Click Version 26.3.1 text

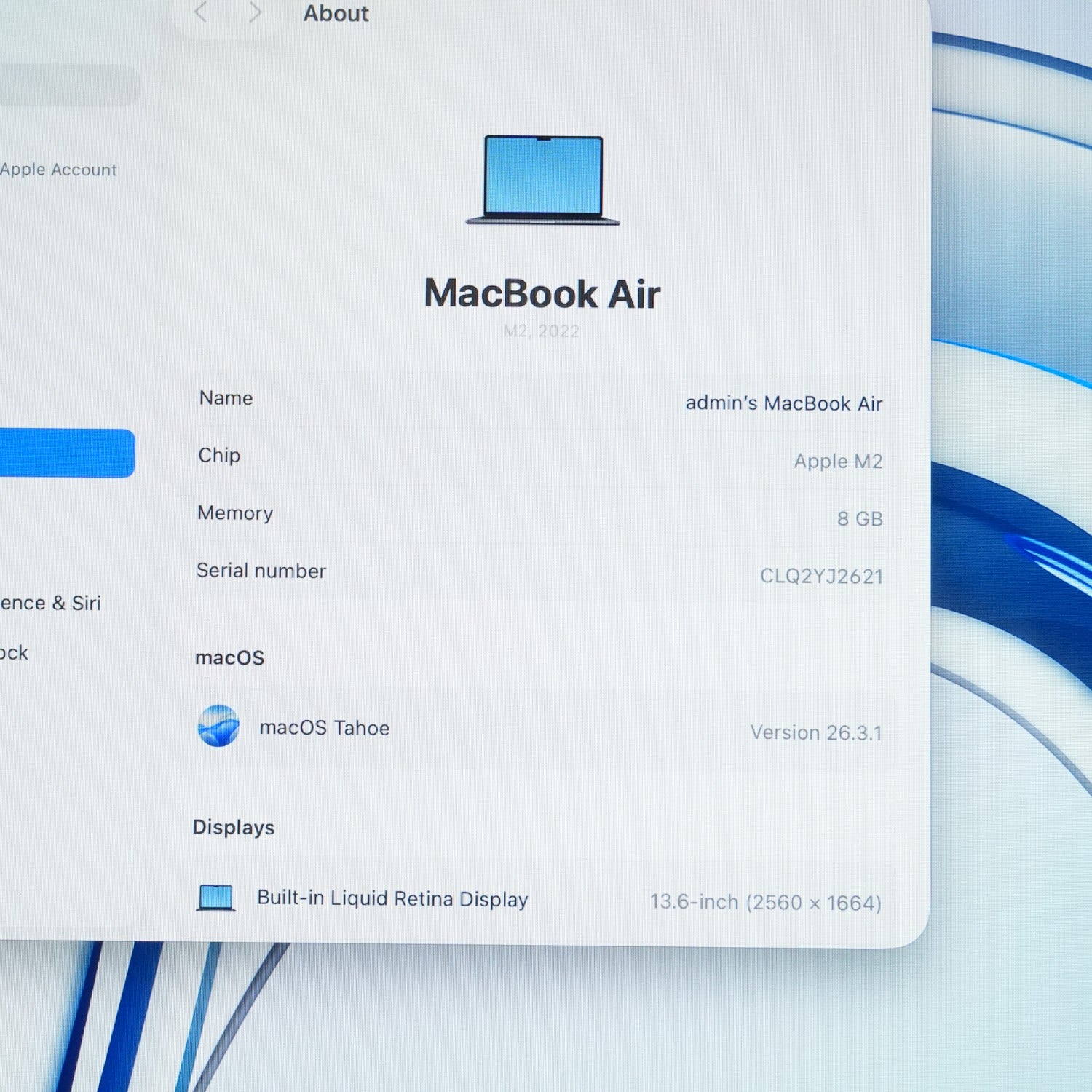816,732
